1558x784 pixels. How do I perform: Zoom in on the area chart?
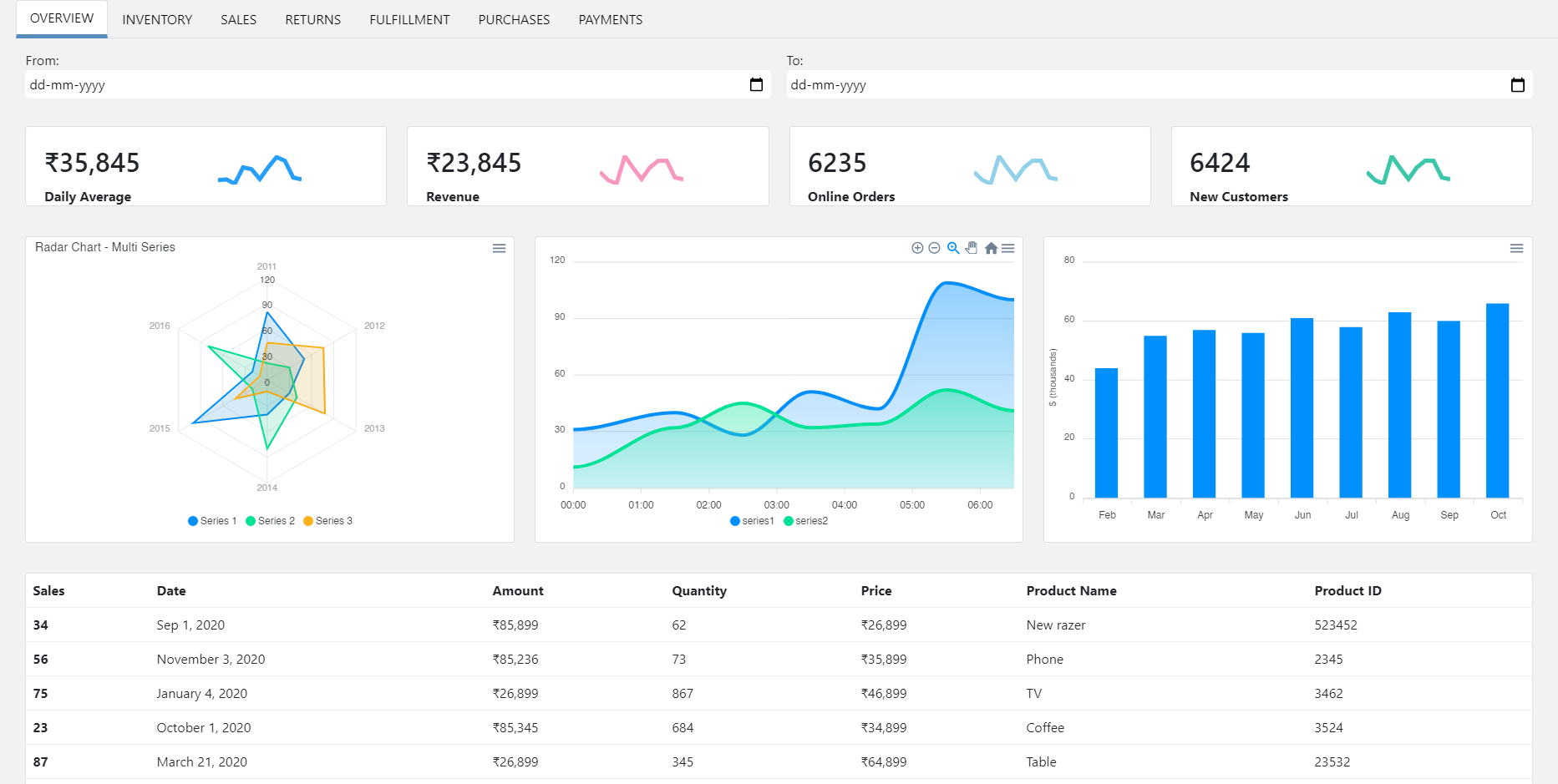[x=917, y=248]
